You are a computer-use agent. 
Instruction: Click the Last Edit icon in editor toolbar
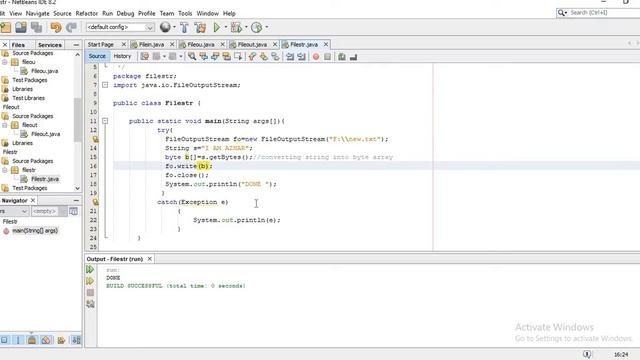click(x=144, y=57)
